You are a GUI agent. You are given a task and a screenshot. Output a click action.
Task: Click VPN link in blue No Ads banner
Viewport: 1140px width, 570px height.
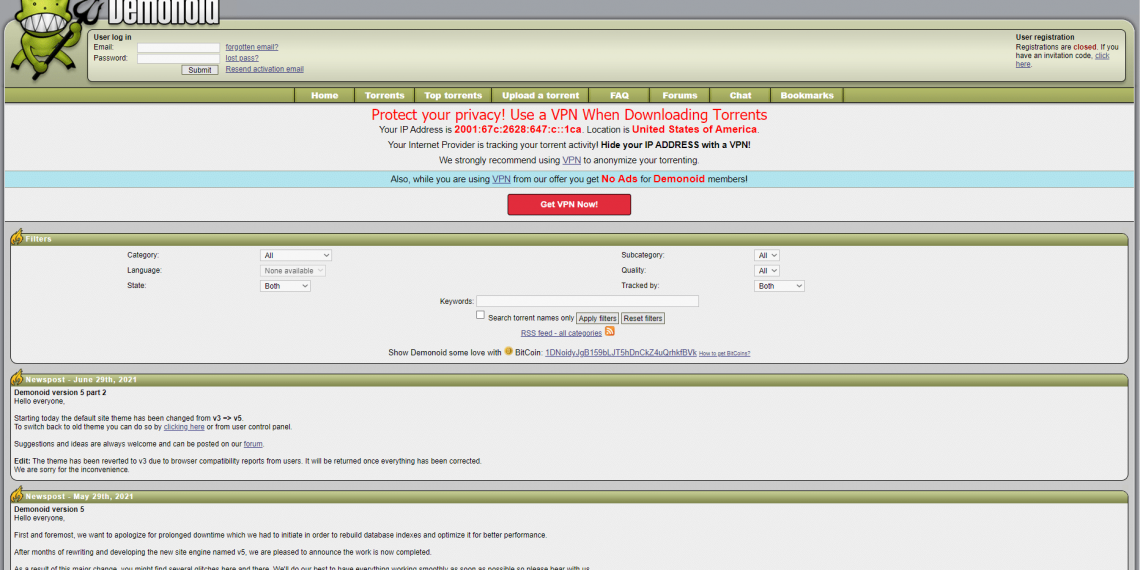(501, 179)
